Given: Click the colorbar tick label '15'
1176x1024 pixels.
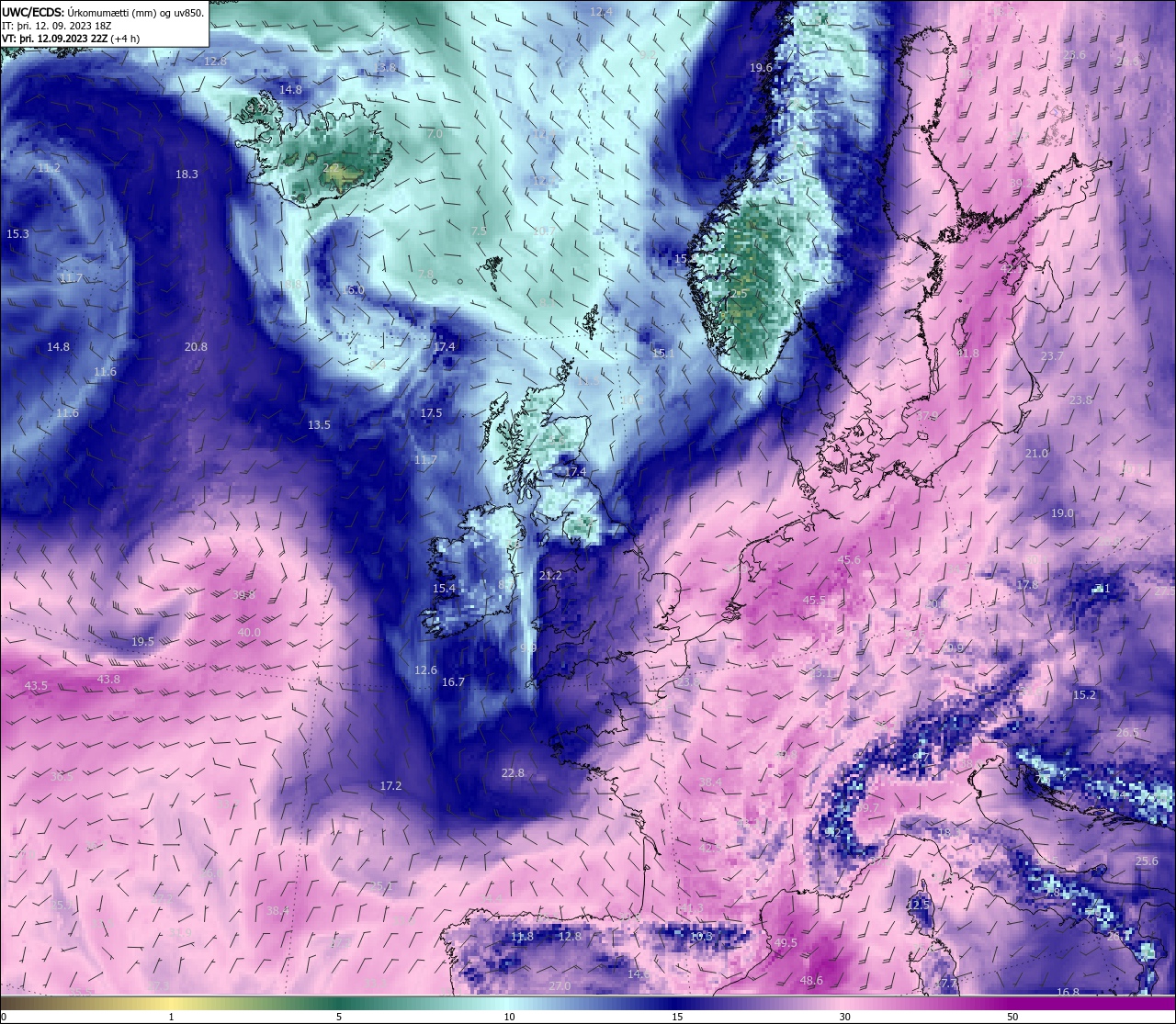Looking at the screenshot, I should coord(677,1017).
